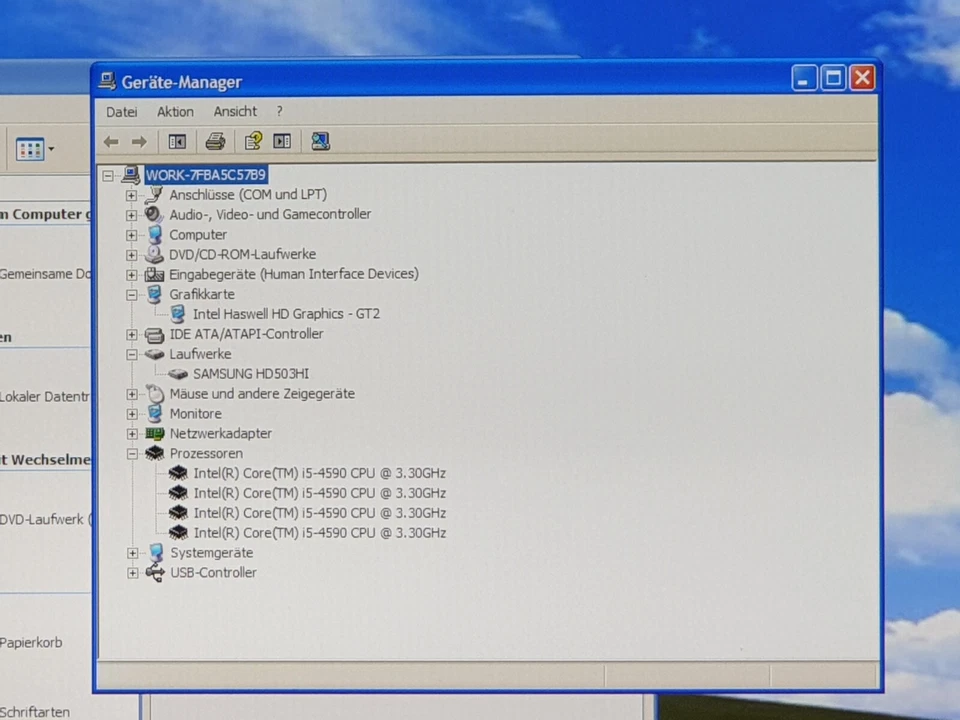Collapse the Laufwerke category
Image resolution: width=960 pixels, height=720 pixels.
131,354
